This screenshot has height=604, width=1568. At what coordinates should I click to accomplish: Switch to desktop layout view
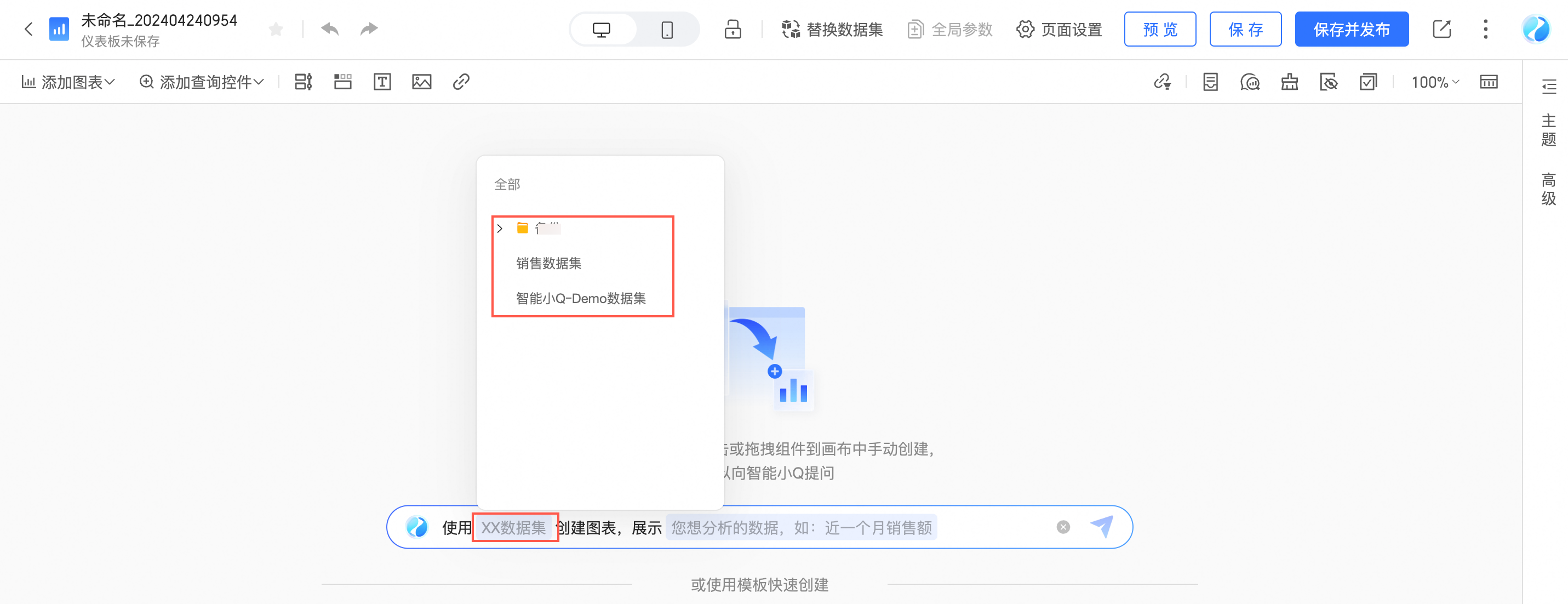pyautogui.click(x=602, y=29)
